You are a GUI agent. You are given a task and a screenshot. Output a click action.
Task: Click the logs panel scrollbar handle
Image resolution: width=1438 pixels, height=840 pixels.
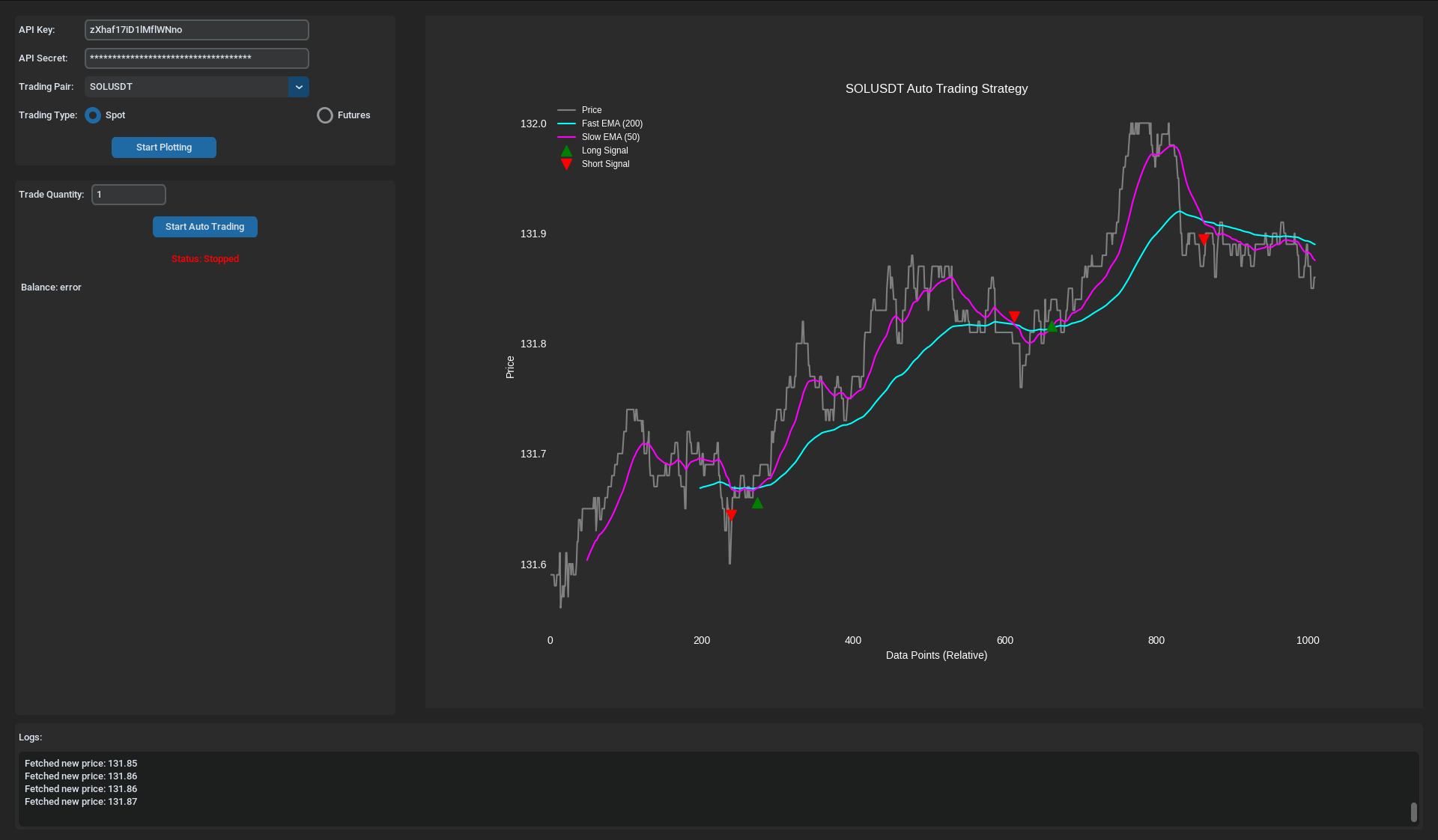coord(1413,812)
